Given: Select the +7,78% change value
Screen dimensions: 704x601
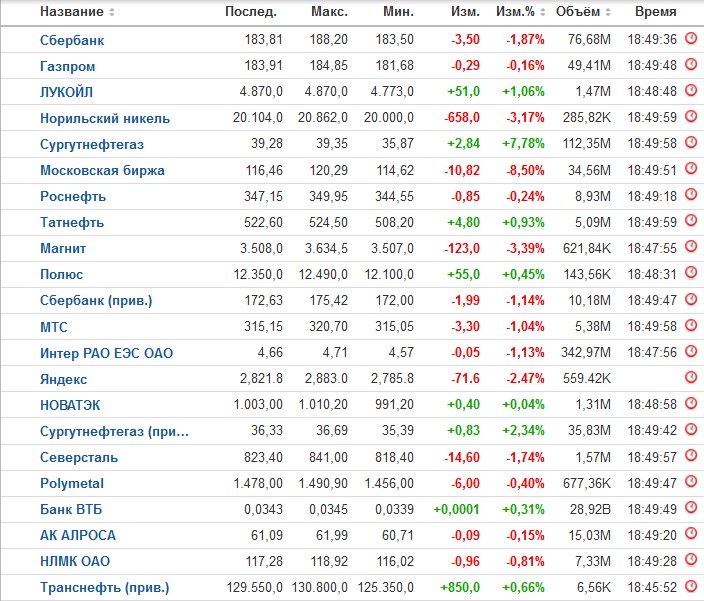Looking at the screenshot, I should (523, 144).
